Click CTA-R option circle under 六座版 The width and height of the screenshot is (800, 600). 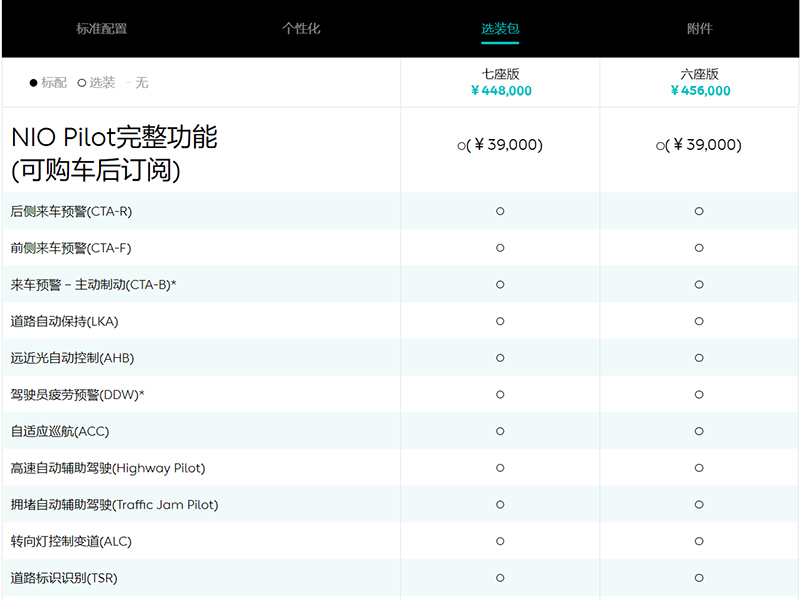[x=699, y=211]
